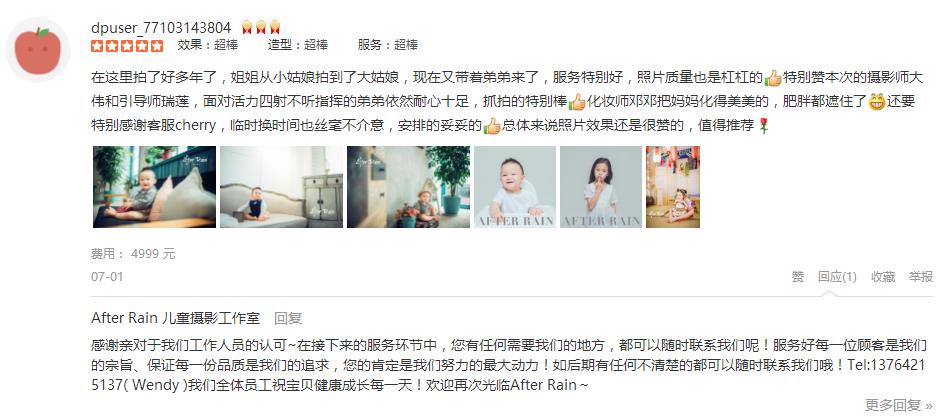Click the grinning face emoji in review
This screenshot has height=417, width=938.
(876, 102)
